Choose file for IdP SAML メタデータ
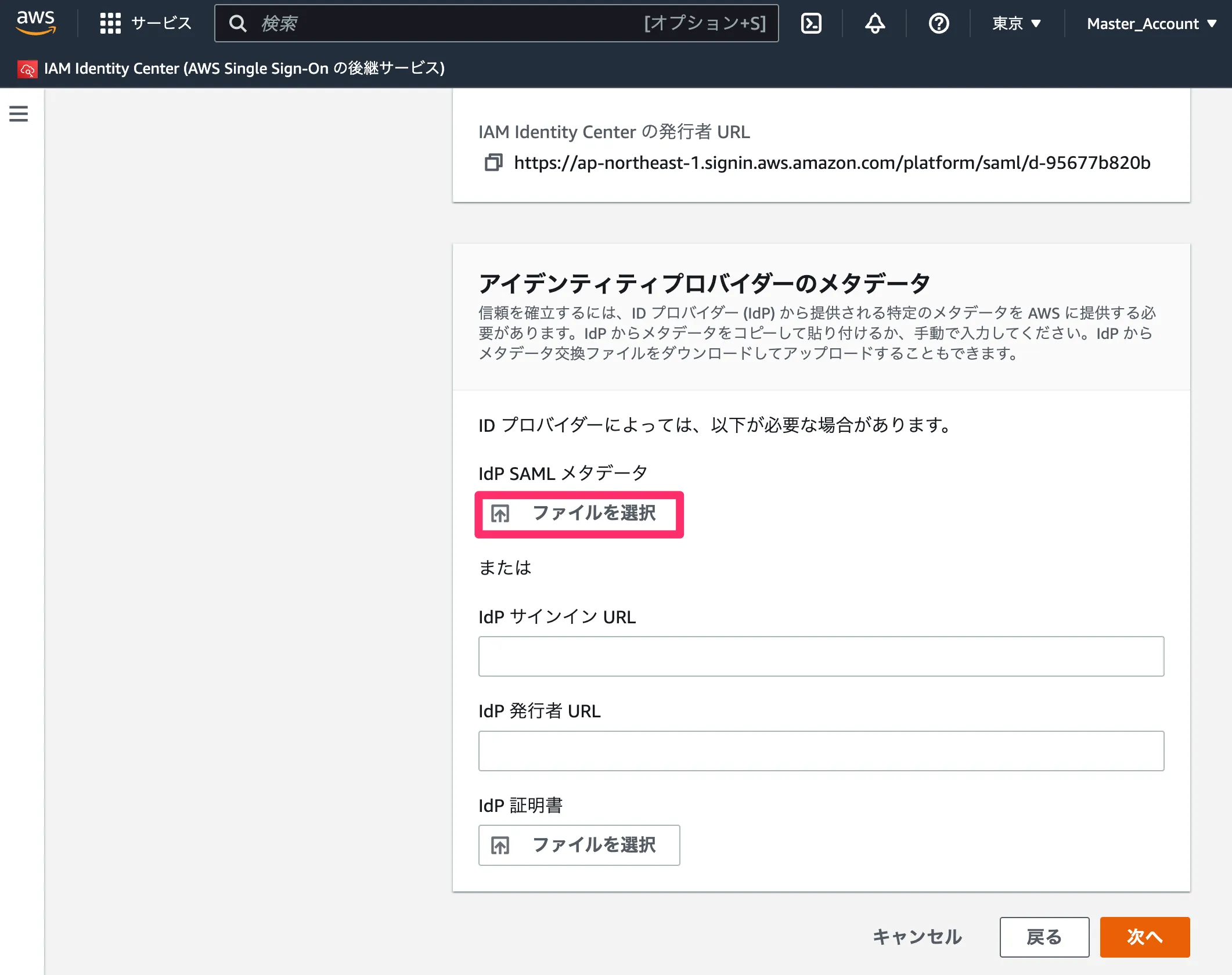The height and width of the screenshot is (975, 1232). click(579, 514)
